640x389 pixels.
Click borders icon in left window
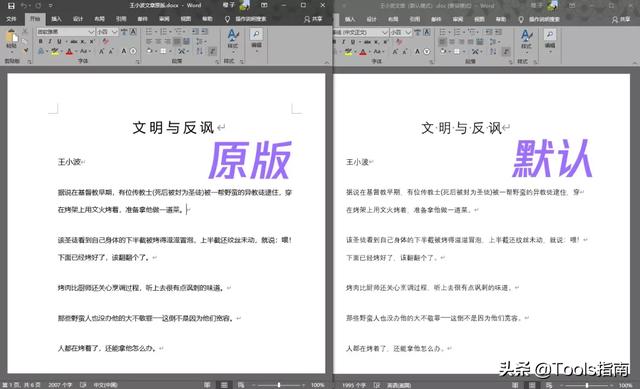coord(164,51)
